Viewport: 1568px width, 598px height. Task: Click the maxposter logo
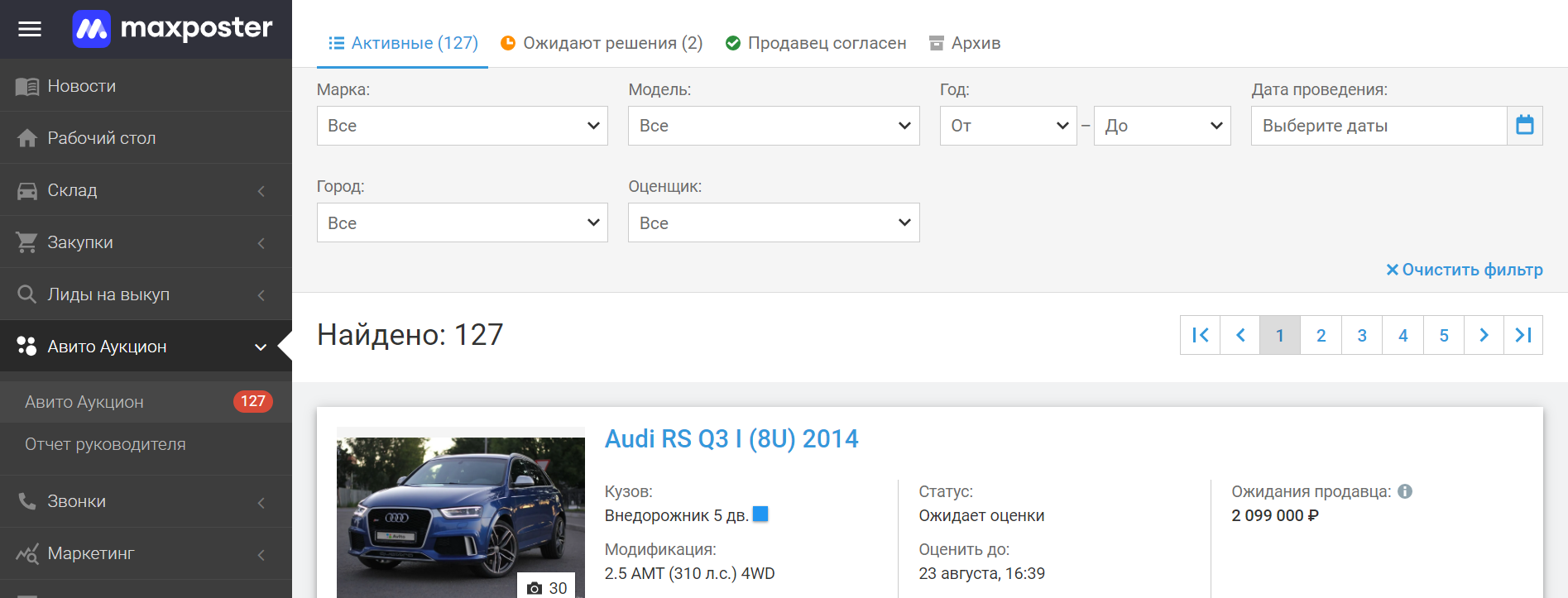(172, 29)
